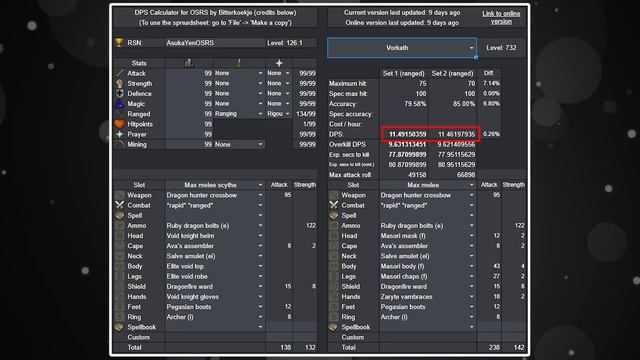Select the Level: 732 cell
Screen dimensions: 640x360
501,48
